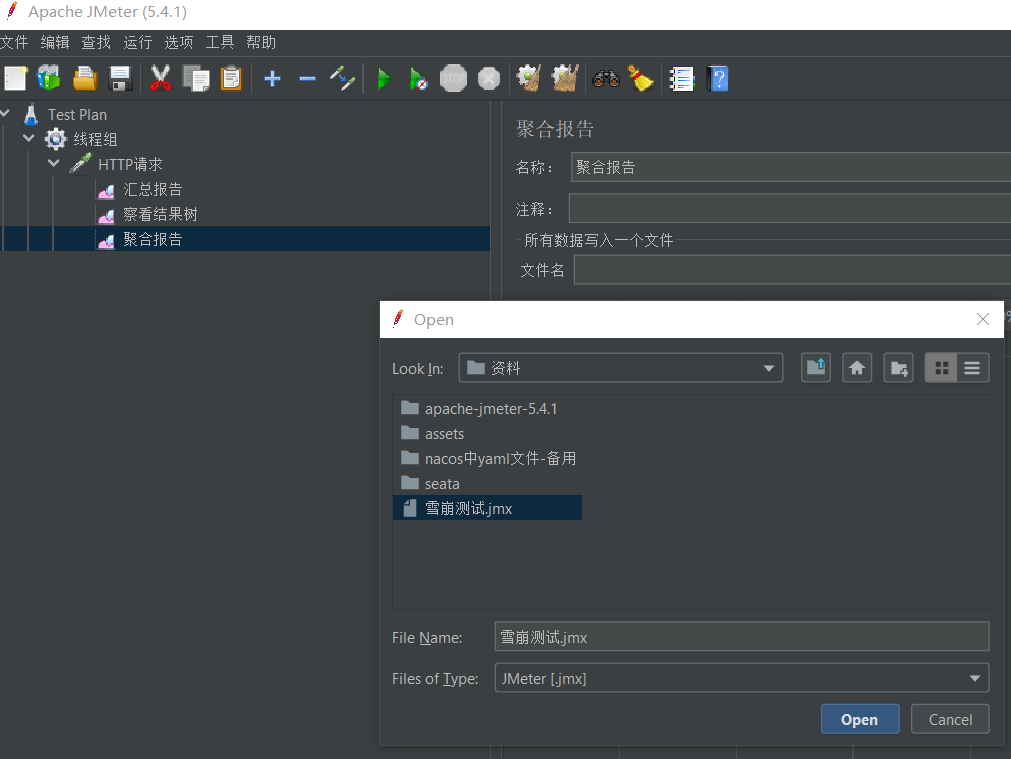Open the 帮助 menu
This screenshot has width=1011, height=759.
(x=261, y=43)
